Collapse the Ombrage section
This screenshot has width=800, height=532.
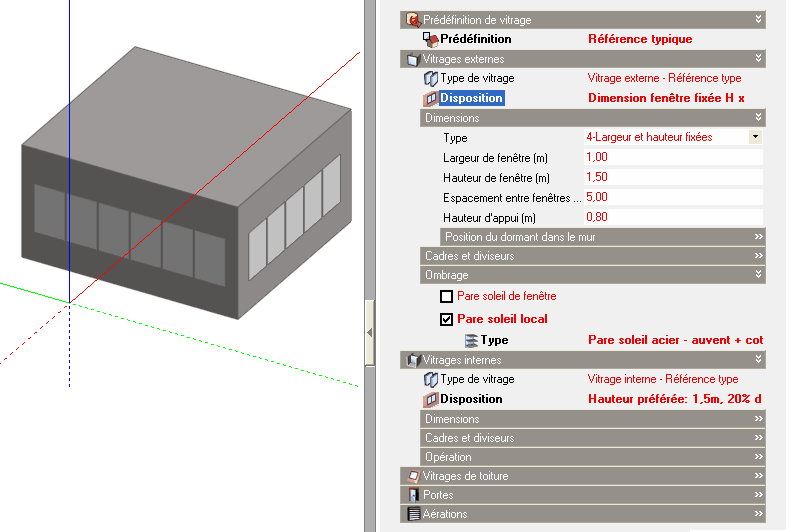758,274
